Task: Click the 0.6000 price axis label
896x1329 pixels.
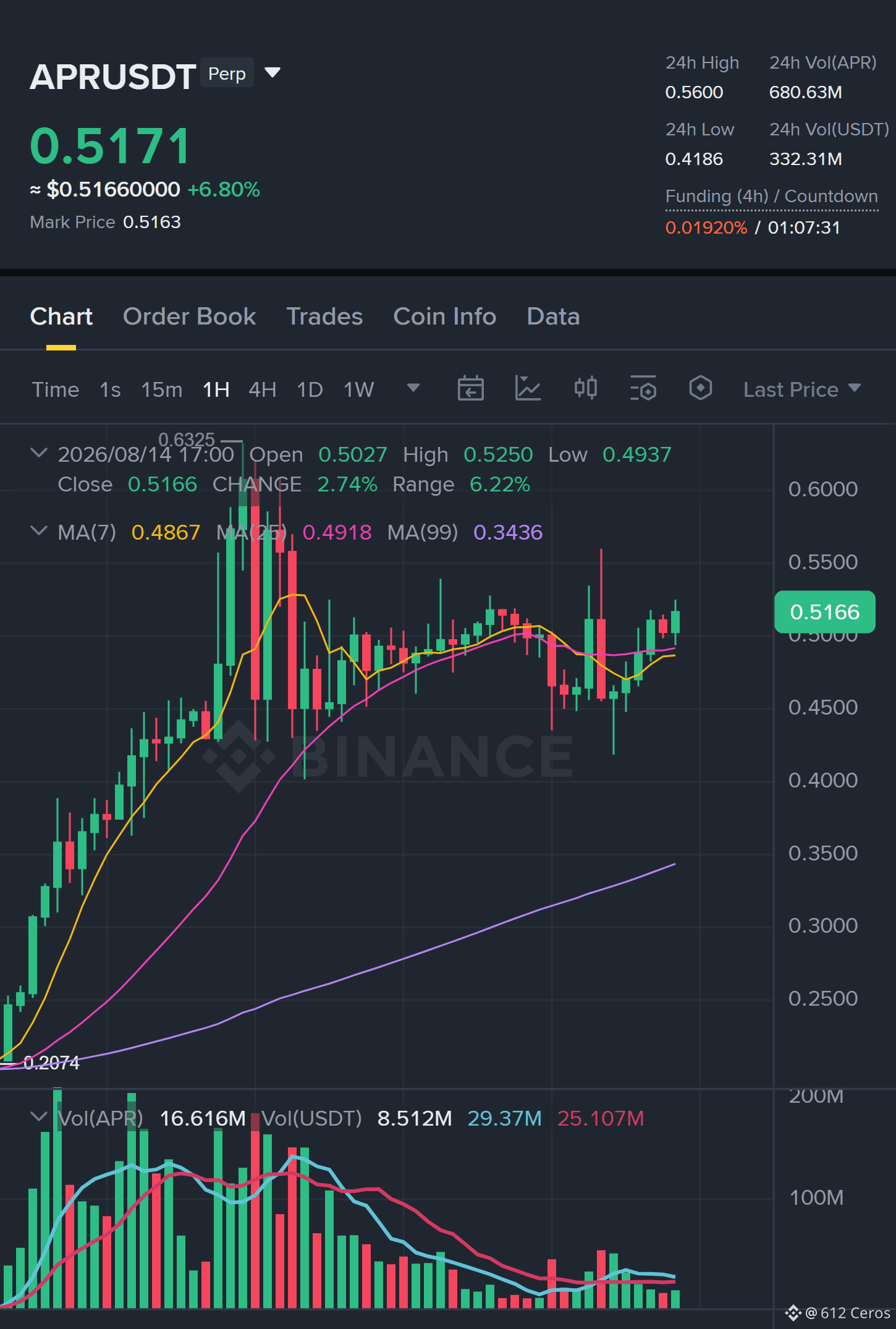Action: click(822, 489)
